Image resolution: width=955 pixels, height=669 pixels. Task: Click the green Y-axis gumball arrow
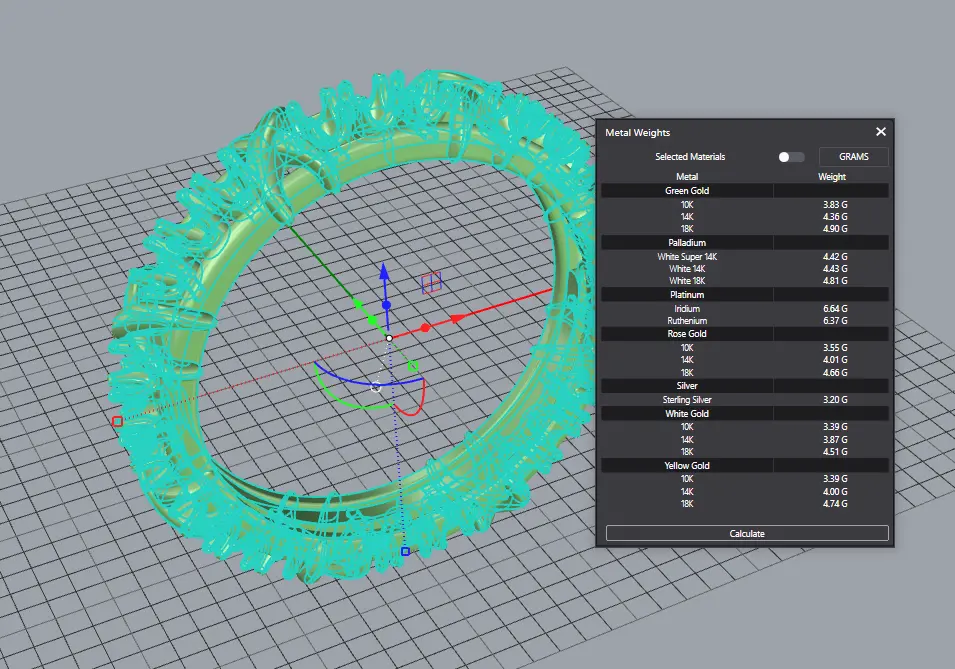[x=359, y=303]
